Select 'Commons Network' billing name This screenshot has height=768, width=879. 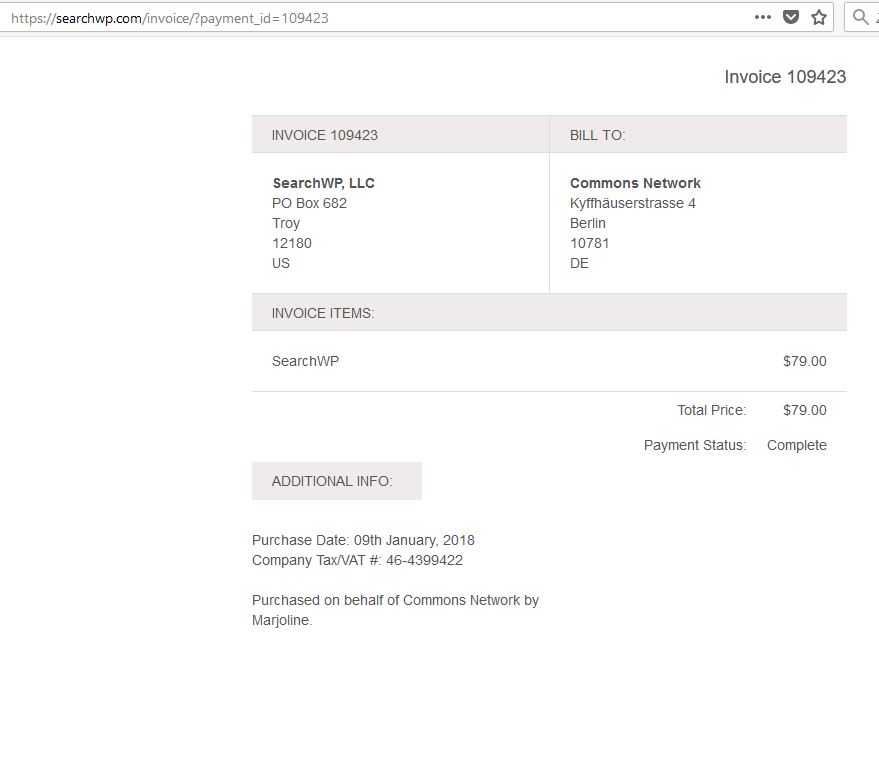pyautogui.click(x=635, y=183)
